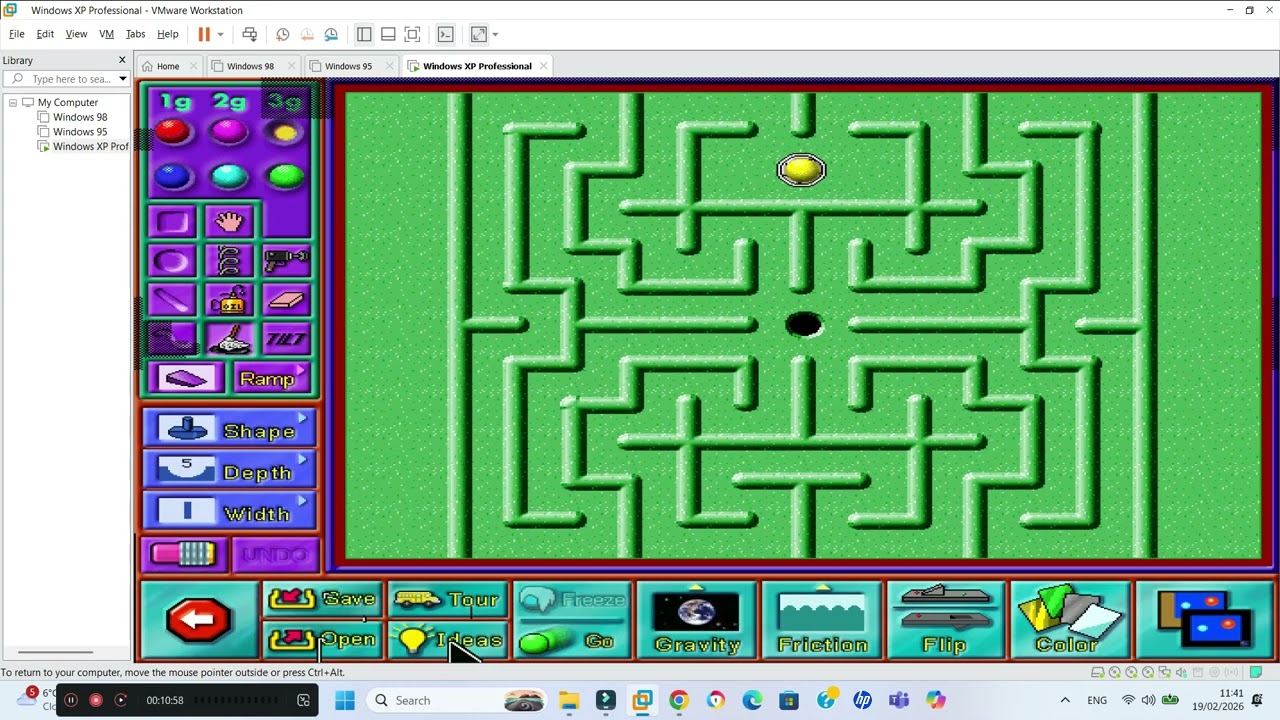
Task: Collapse the My Computer tree node
Action: [x=13, y=102]
